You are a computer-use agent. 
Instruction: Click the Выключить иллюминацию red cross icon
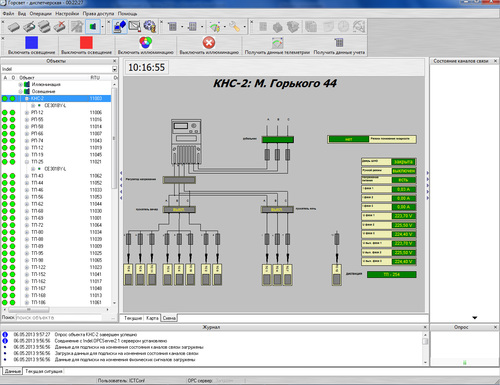pos(209,43)
